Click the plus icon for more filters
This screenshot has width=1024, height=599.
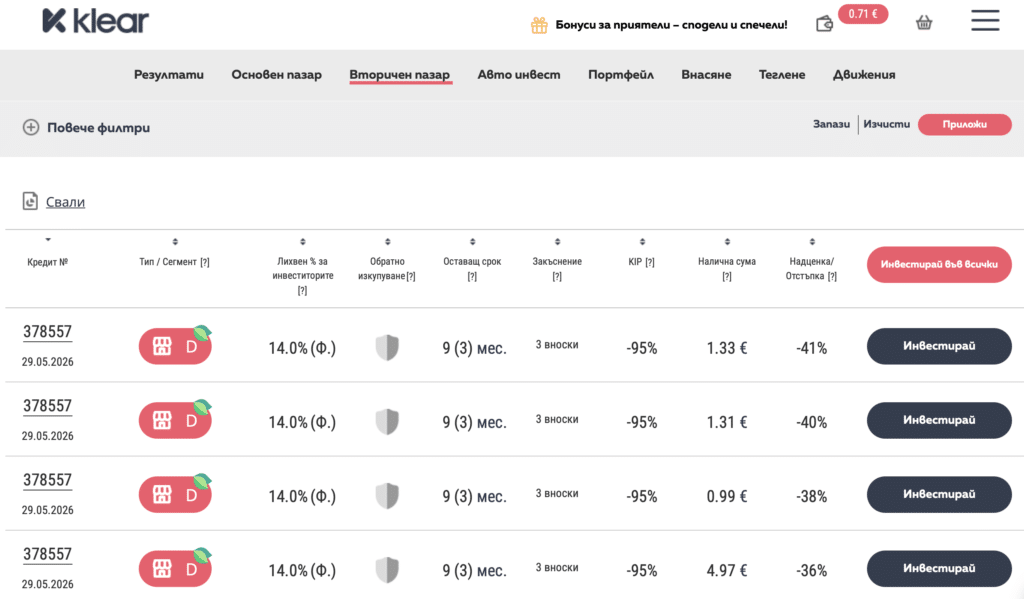coord(31,127)
